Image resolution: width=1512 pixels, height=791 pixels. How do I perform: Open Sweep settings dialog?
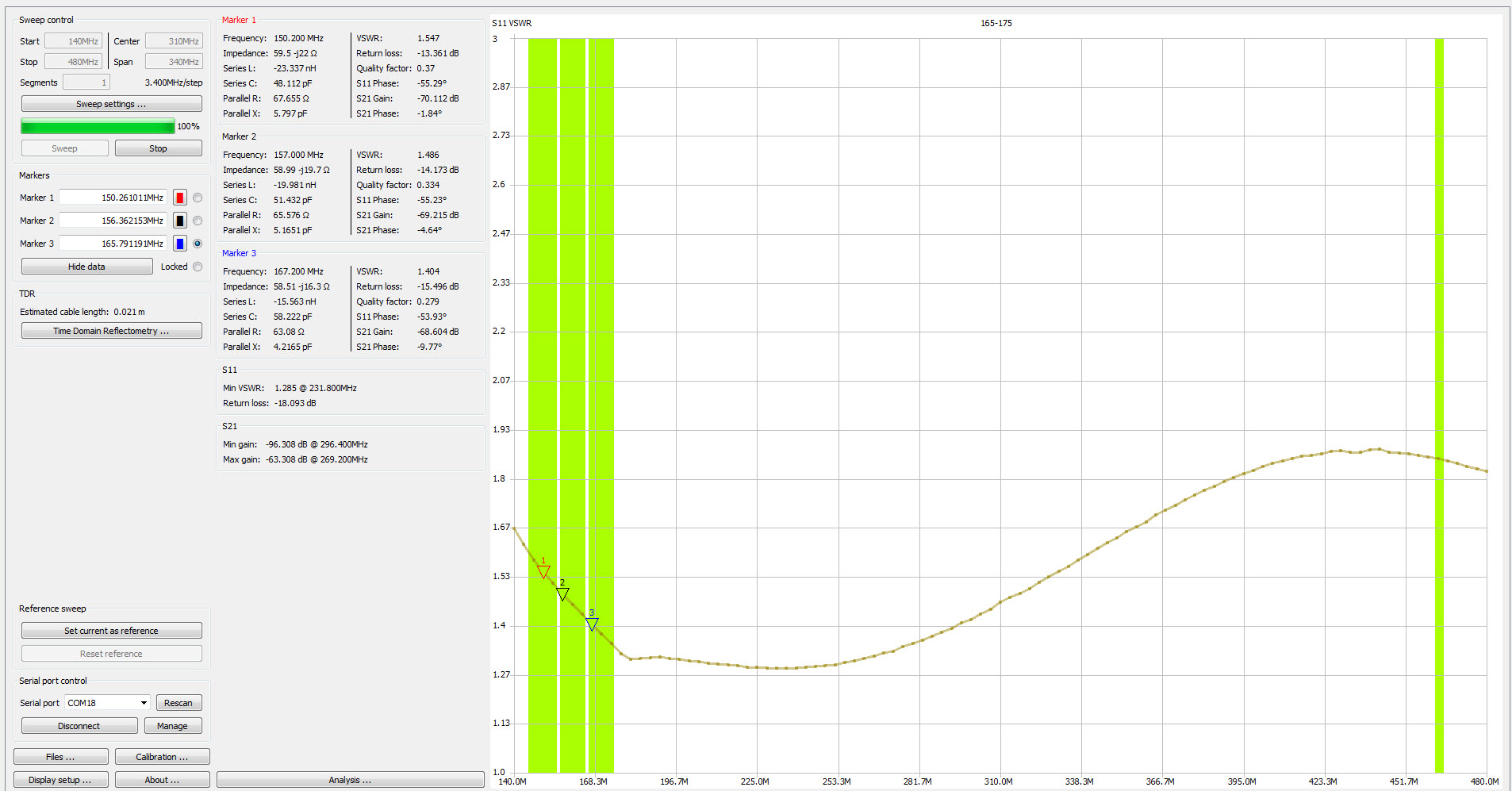[111, 104]
